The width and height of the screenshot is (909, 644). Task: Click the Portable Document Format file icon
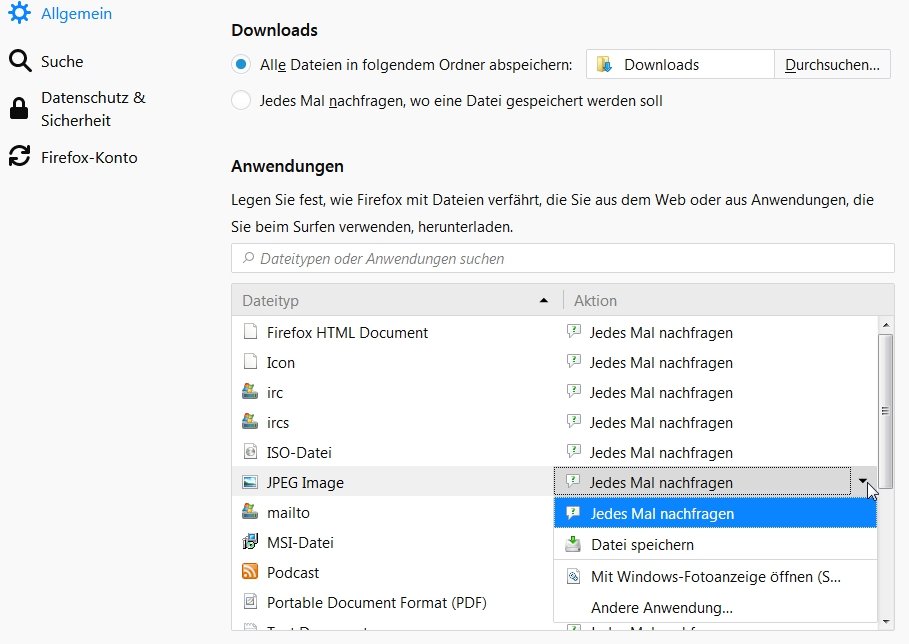250,602
